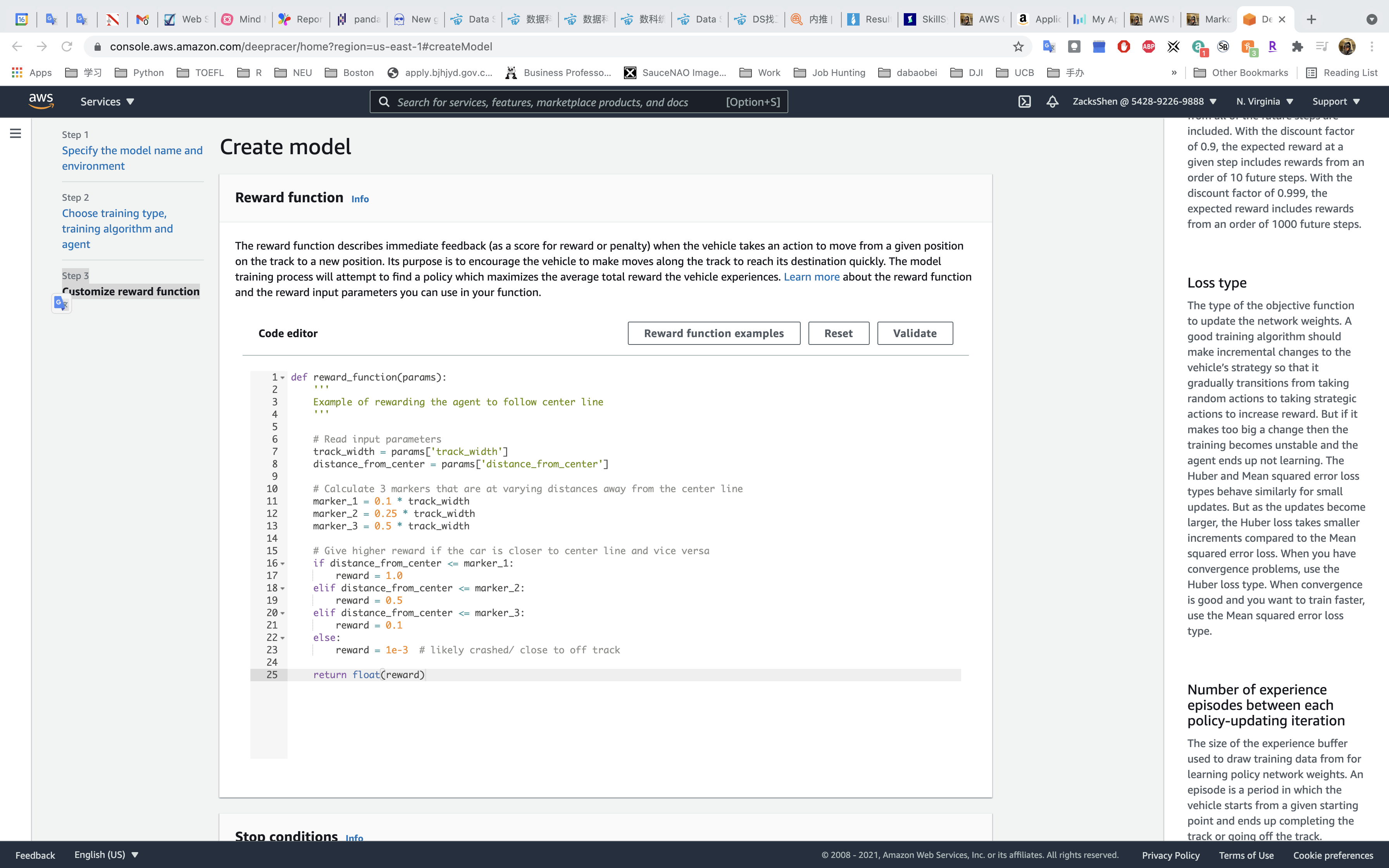
Task: Fold the code at line 16
Action: click(283, 564)
